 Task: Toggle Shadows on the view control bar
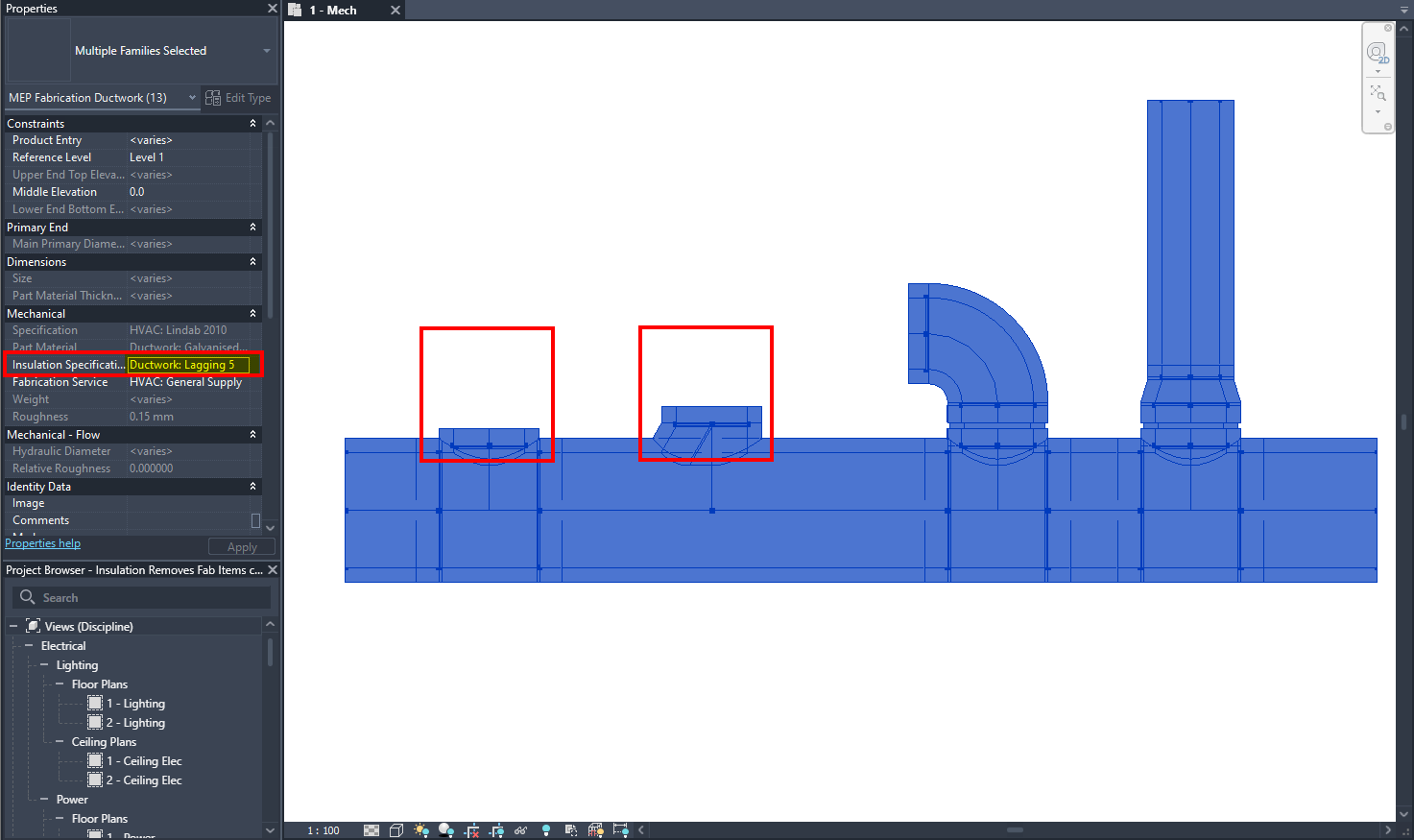click(445, 829)
